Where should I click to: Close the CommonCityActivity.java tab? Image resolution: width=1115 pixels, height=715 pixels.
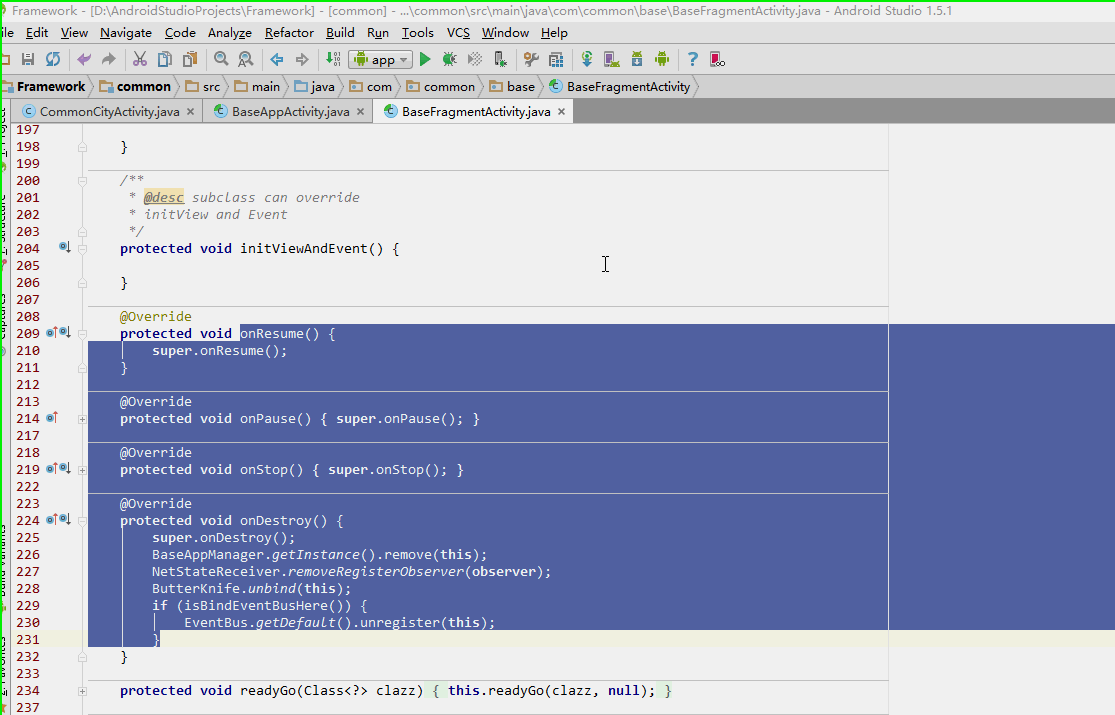[191, 112]
